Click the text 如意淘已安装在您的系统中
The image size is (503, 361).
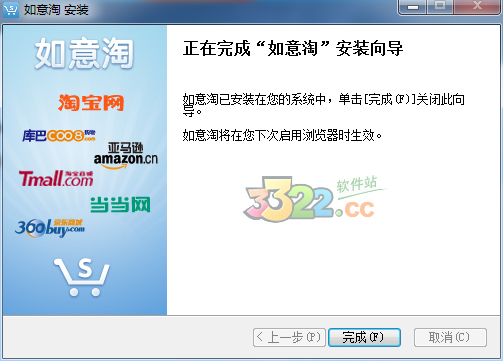(254, 99)
